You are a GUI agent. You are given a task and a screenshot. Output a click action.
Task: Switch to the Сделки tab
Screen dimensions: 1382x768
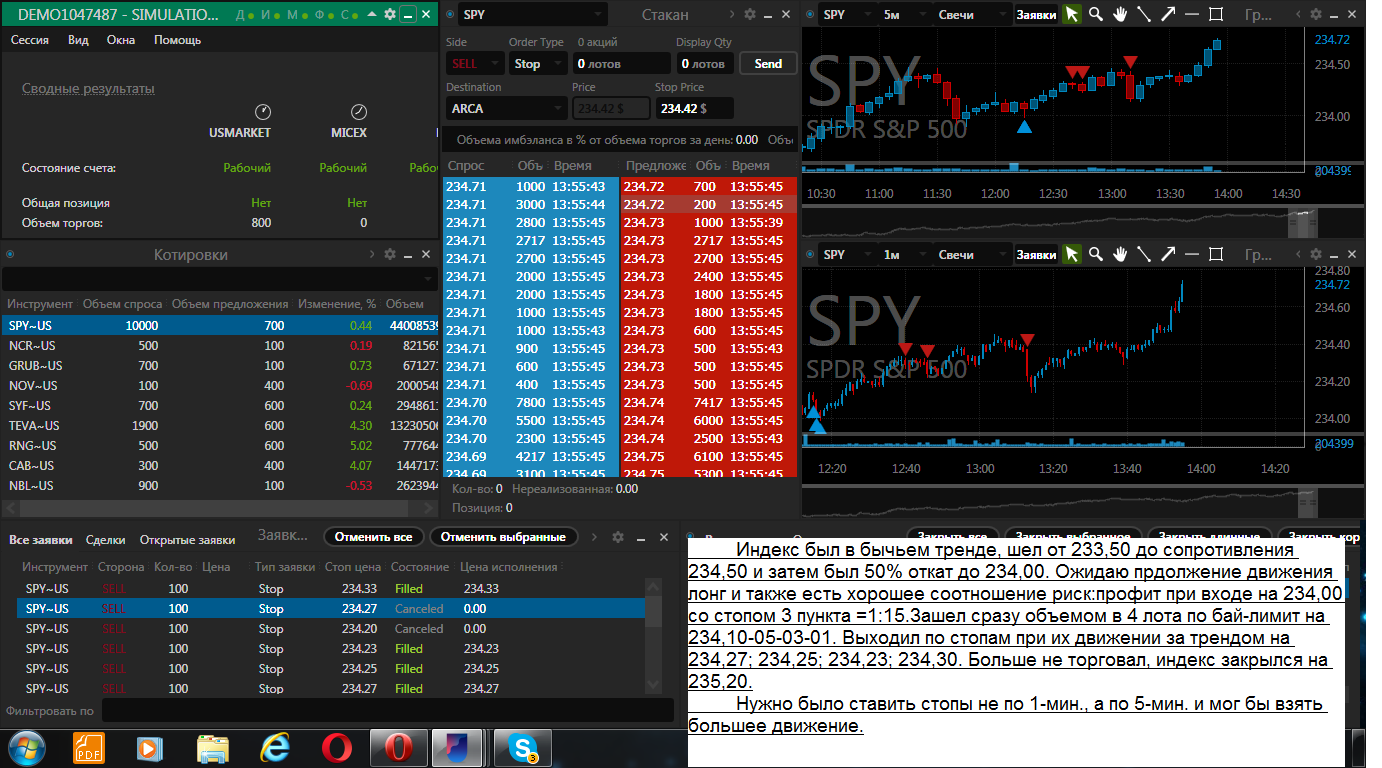(105, 539)
